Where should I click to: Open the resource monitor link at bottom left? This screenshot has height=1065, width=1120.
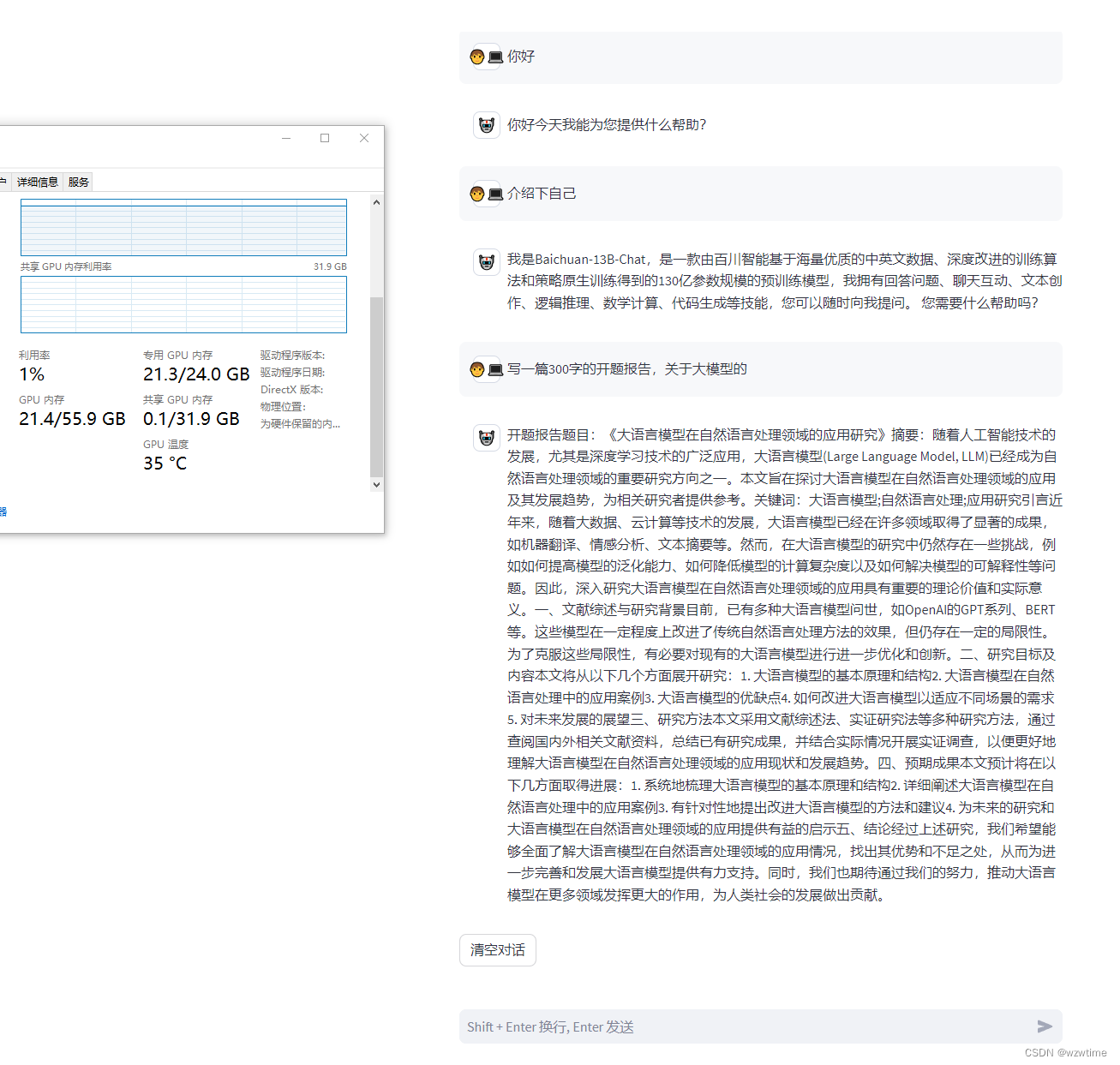click(3, 512)
